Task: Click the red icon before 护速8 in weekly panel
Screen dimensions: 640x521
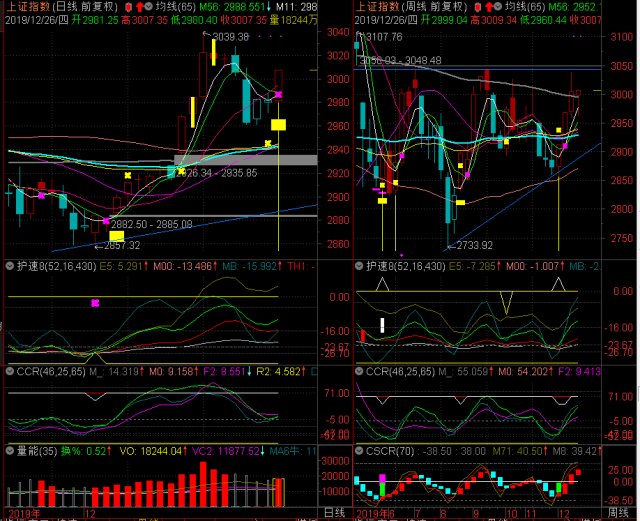Action: click(361, 266)
